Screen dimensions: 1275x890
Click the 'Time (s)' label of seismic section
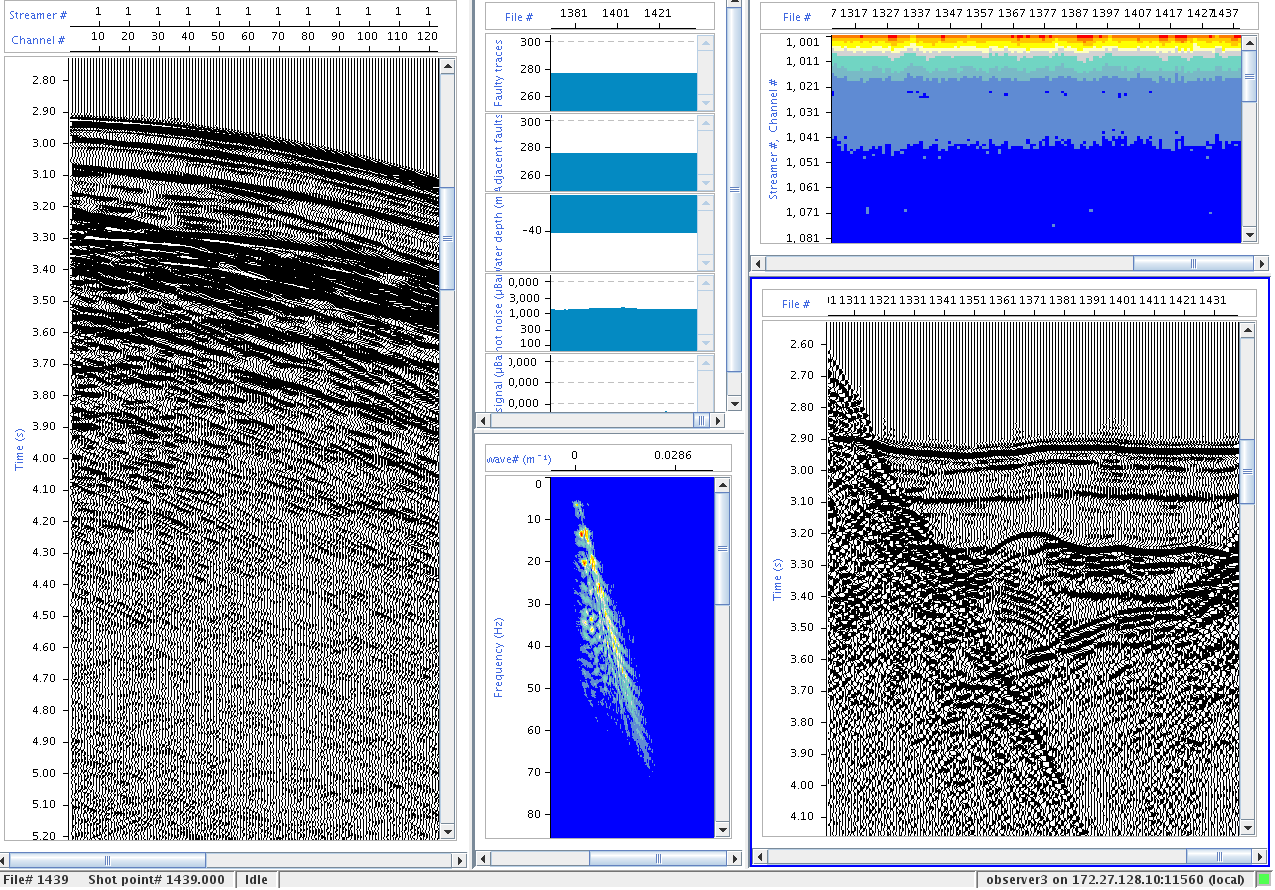click(x=777, y=578)
